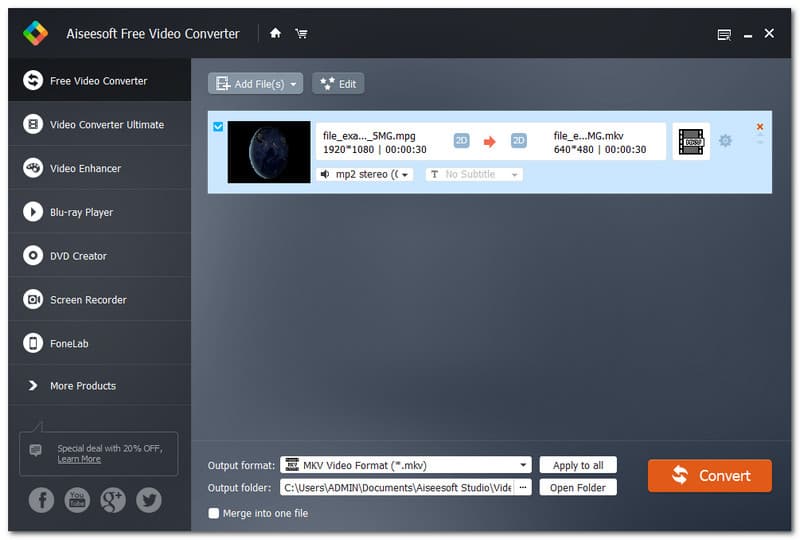
Task: Open the Twitter social icon
Action: pos(149,500)
